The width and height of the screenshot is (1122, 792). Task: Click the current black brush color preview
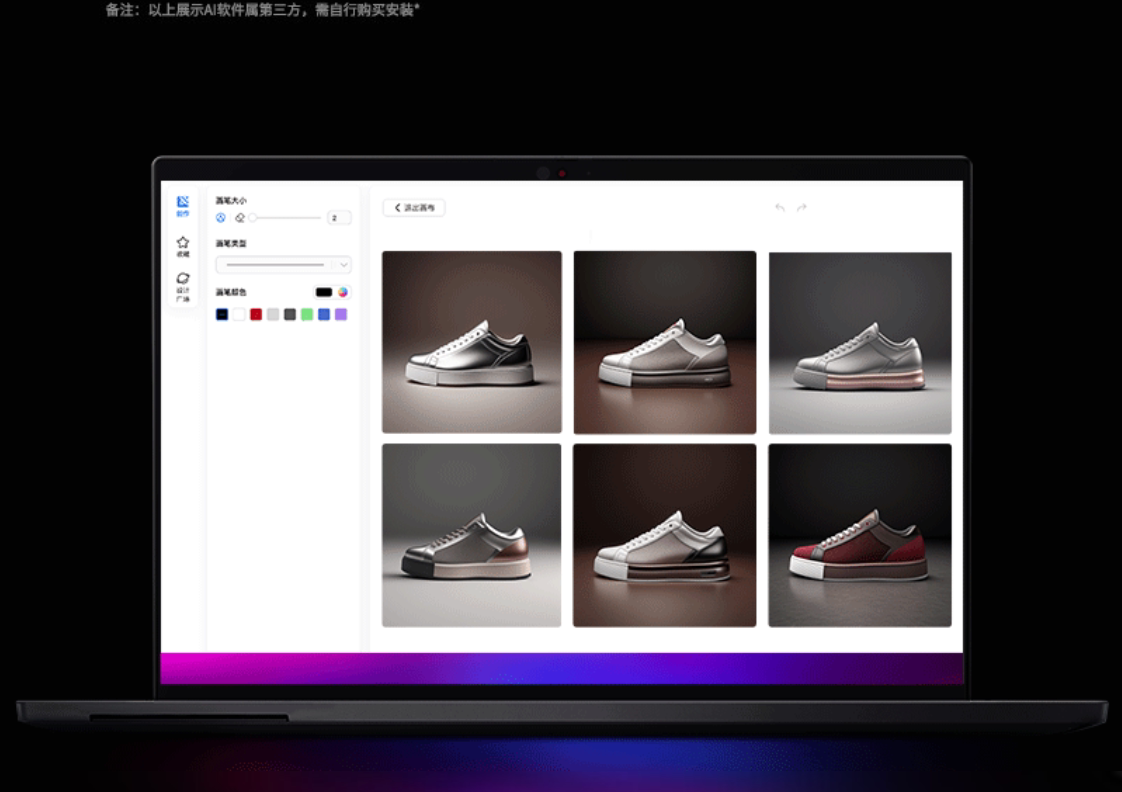click(323, 292)
